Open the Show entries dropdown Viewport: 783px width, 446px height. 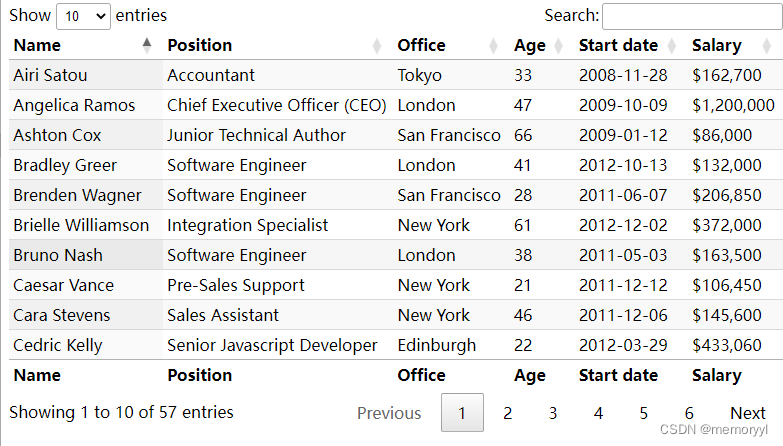pyautogui.click(x=83, y=16)
